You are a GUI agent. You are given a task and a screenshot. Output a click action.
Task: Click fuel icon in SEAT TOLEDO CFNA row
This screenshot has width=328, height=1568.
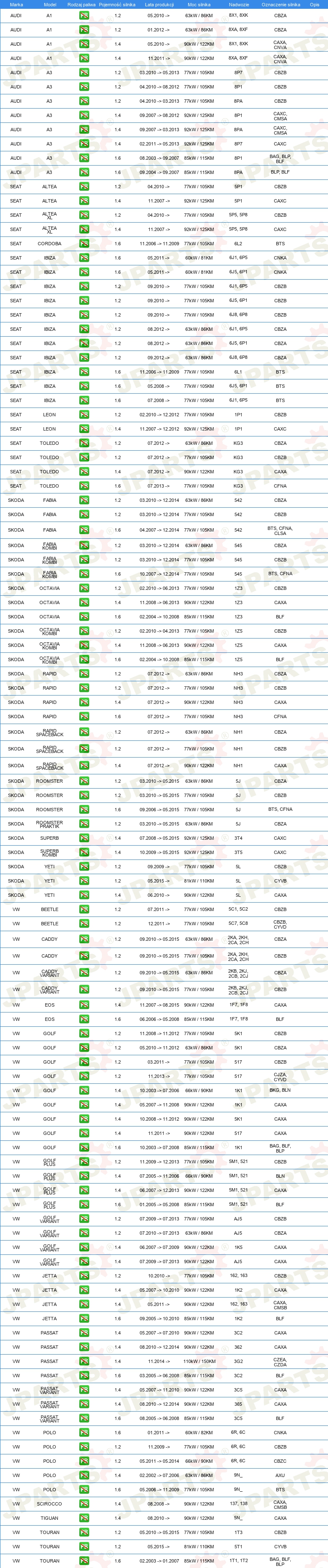[84, 486]
